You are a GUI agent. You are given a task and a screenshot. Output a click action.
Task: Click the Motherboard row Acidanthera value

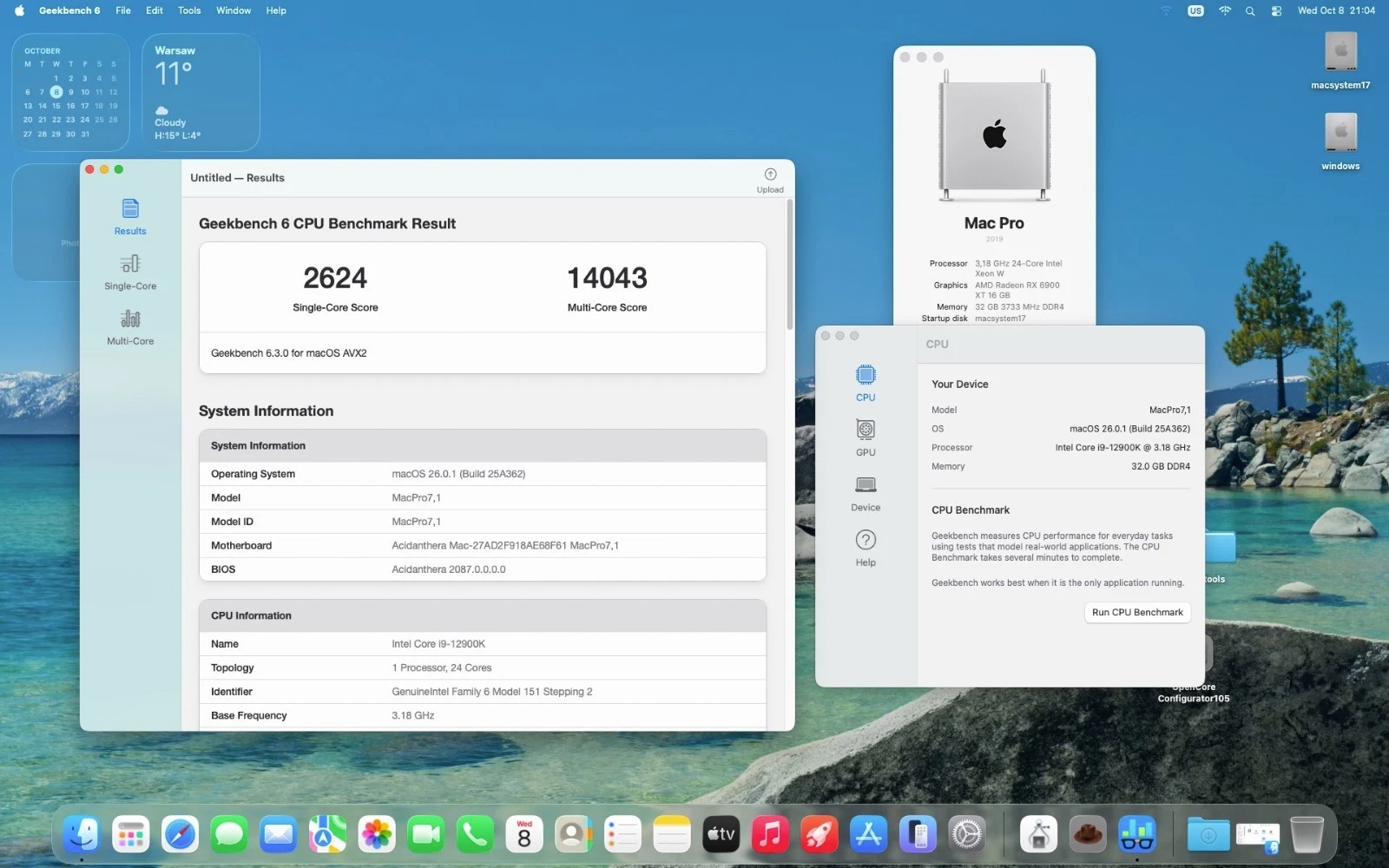pos(505,546)
